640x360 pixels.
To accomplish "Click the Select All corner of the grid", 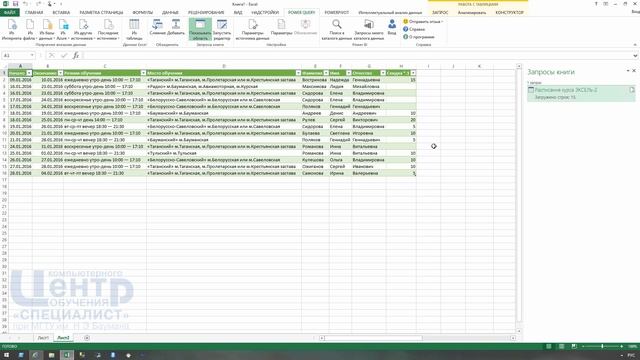I will point(4,66).
